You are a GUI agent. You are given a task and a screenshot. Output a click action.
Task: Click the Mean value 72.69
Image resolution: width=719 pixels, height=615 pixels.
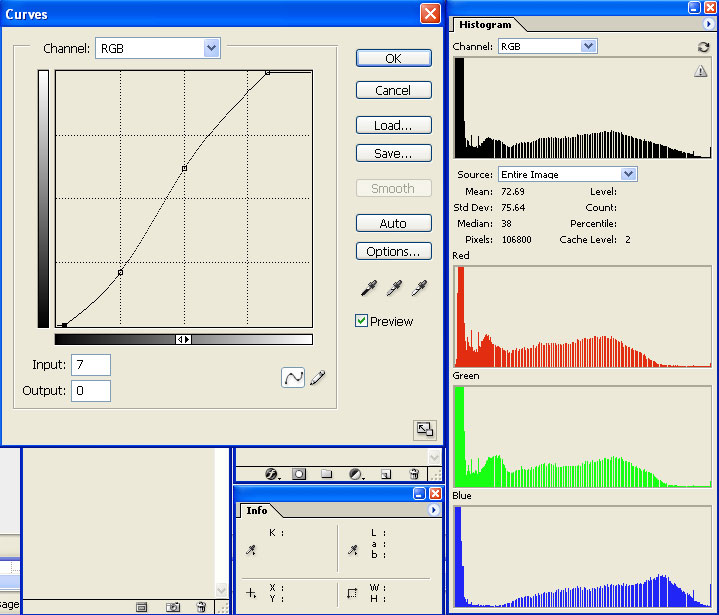tap(513, 192)
